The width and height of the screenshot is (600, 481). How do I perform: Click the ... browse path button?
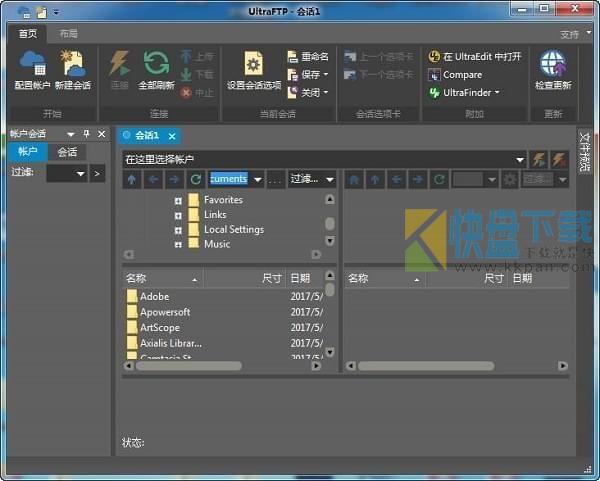[x=276, y=179]
